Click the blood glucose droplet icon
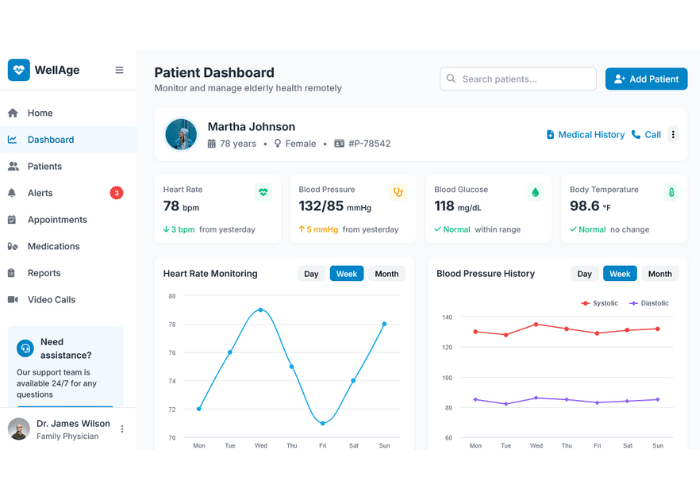Image resolution: width=700 pixels, height=500 pixels. click(535, 192)
